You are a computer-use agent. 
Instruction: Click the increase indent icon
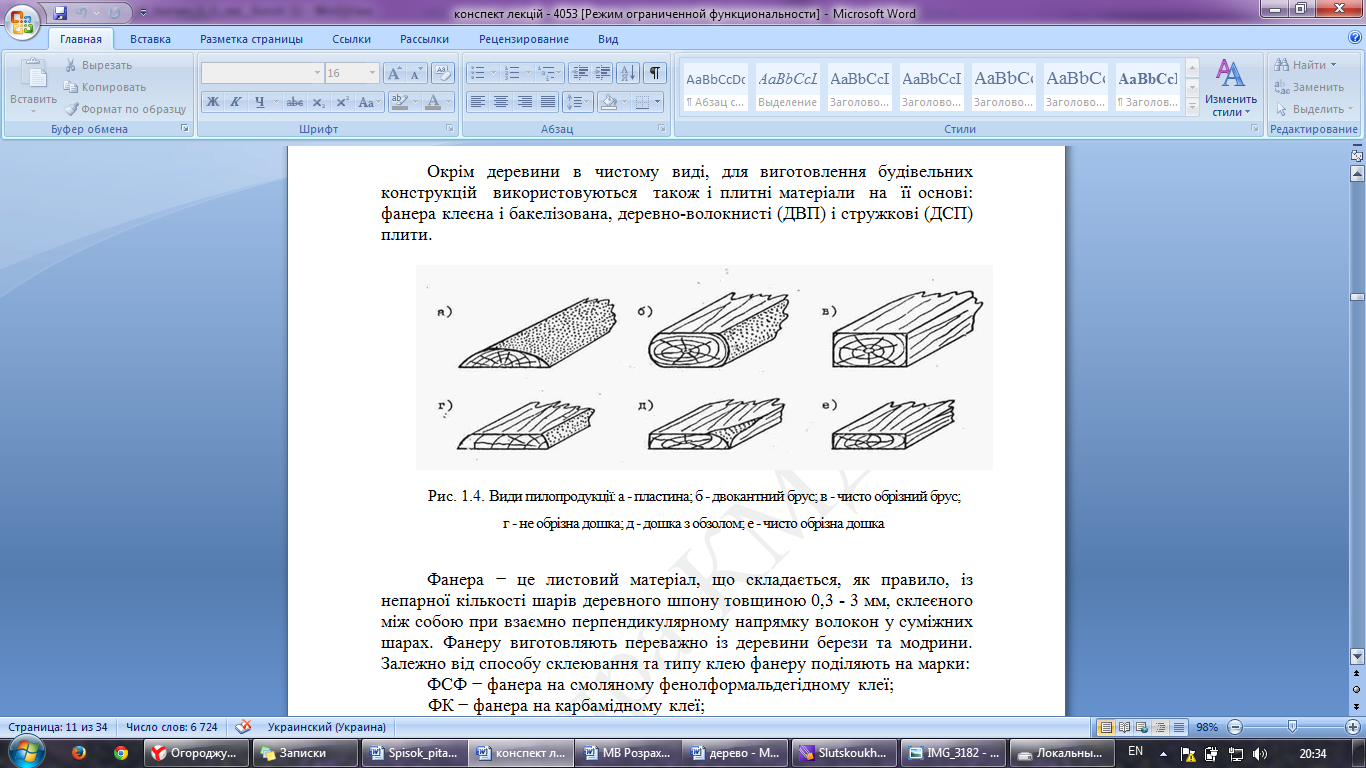(x=602, y=73)
